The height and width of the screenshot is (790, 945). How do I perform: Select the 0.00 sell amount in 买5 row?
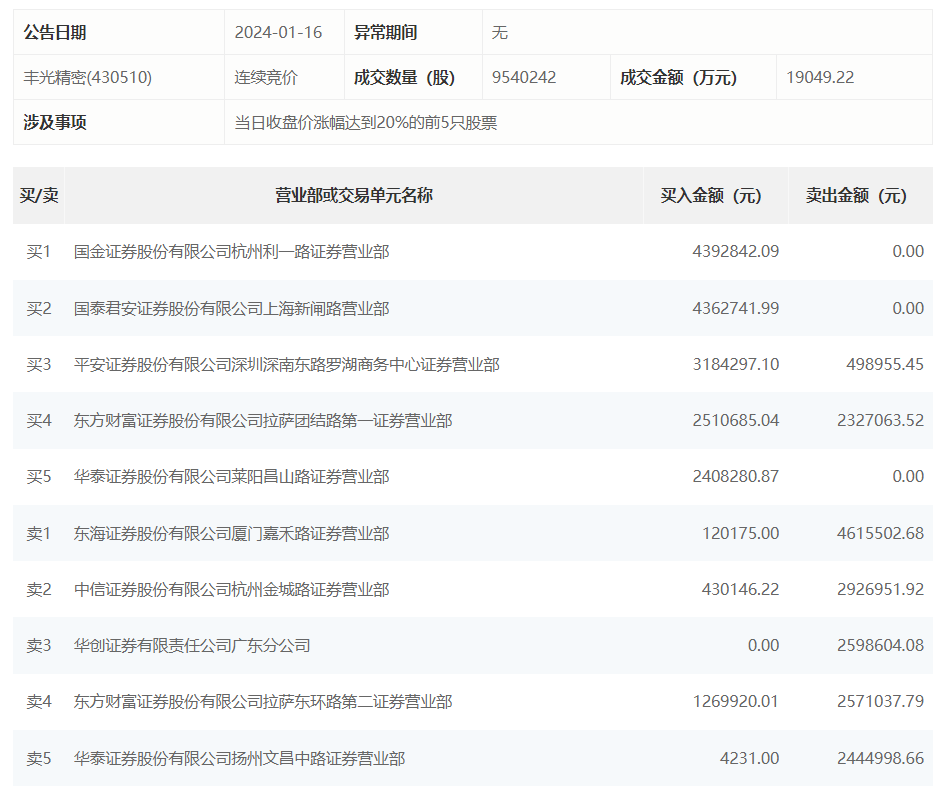908,477
